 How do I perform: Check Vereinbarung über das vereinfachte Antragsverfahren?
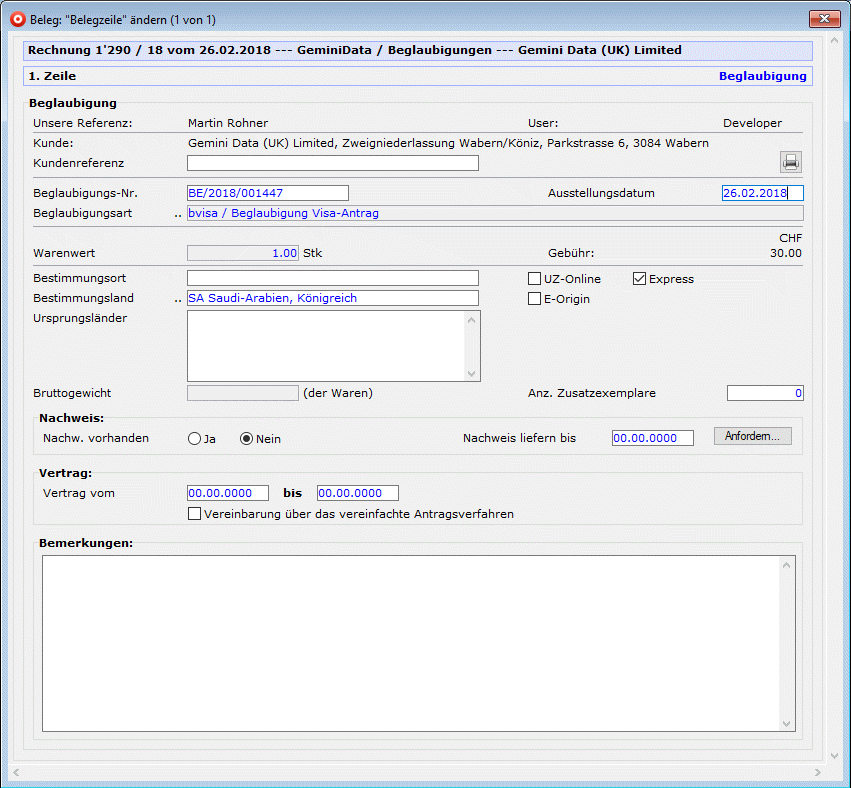tap(195, 514)
